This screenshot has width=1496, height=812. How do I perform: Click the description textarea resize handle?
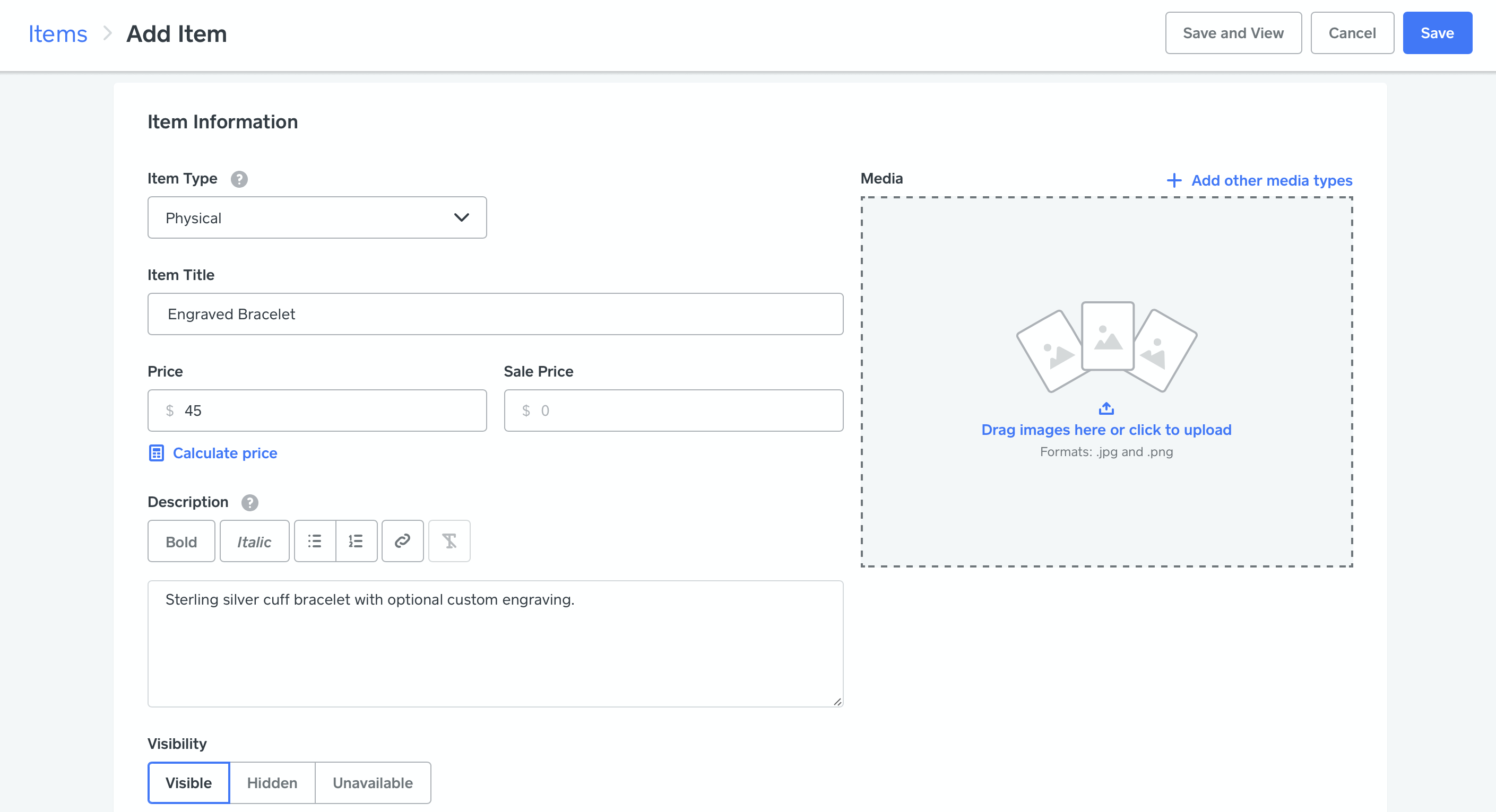pyautogui.click(x=837, y=701)
